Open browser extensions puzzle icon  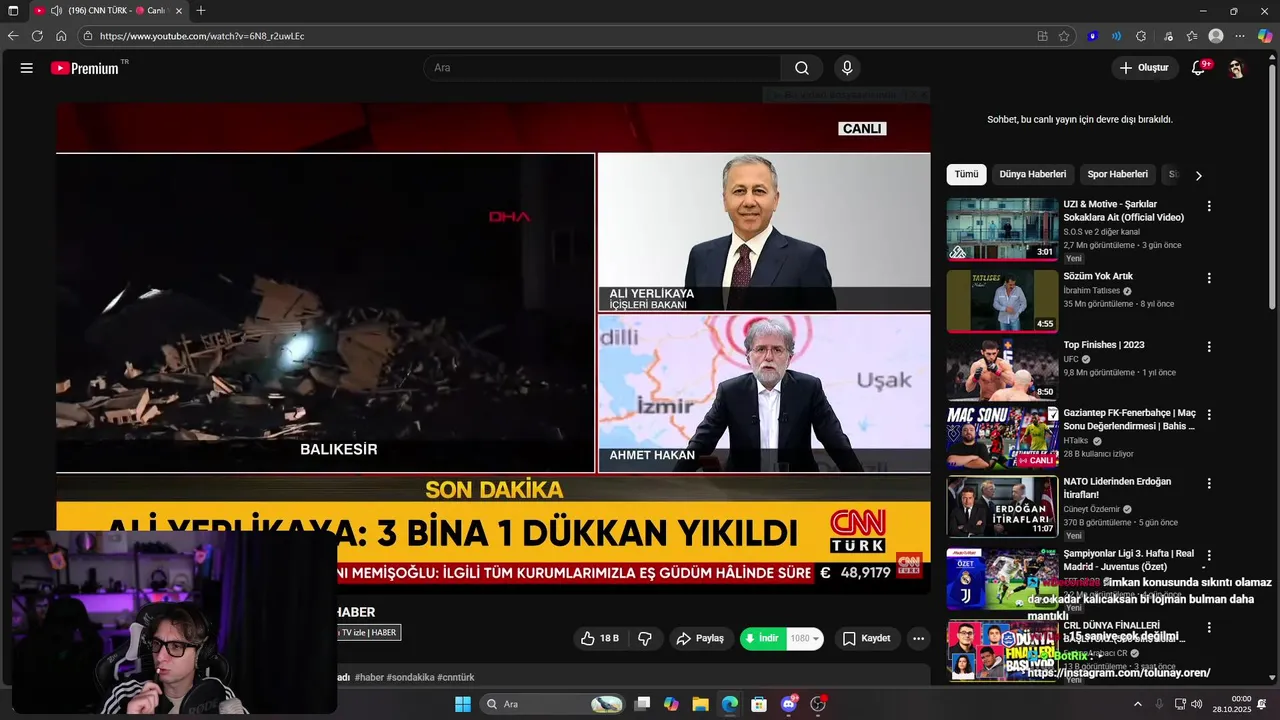pyautogui.click(x=1141, y=36)
